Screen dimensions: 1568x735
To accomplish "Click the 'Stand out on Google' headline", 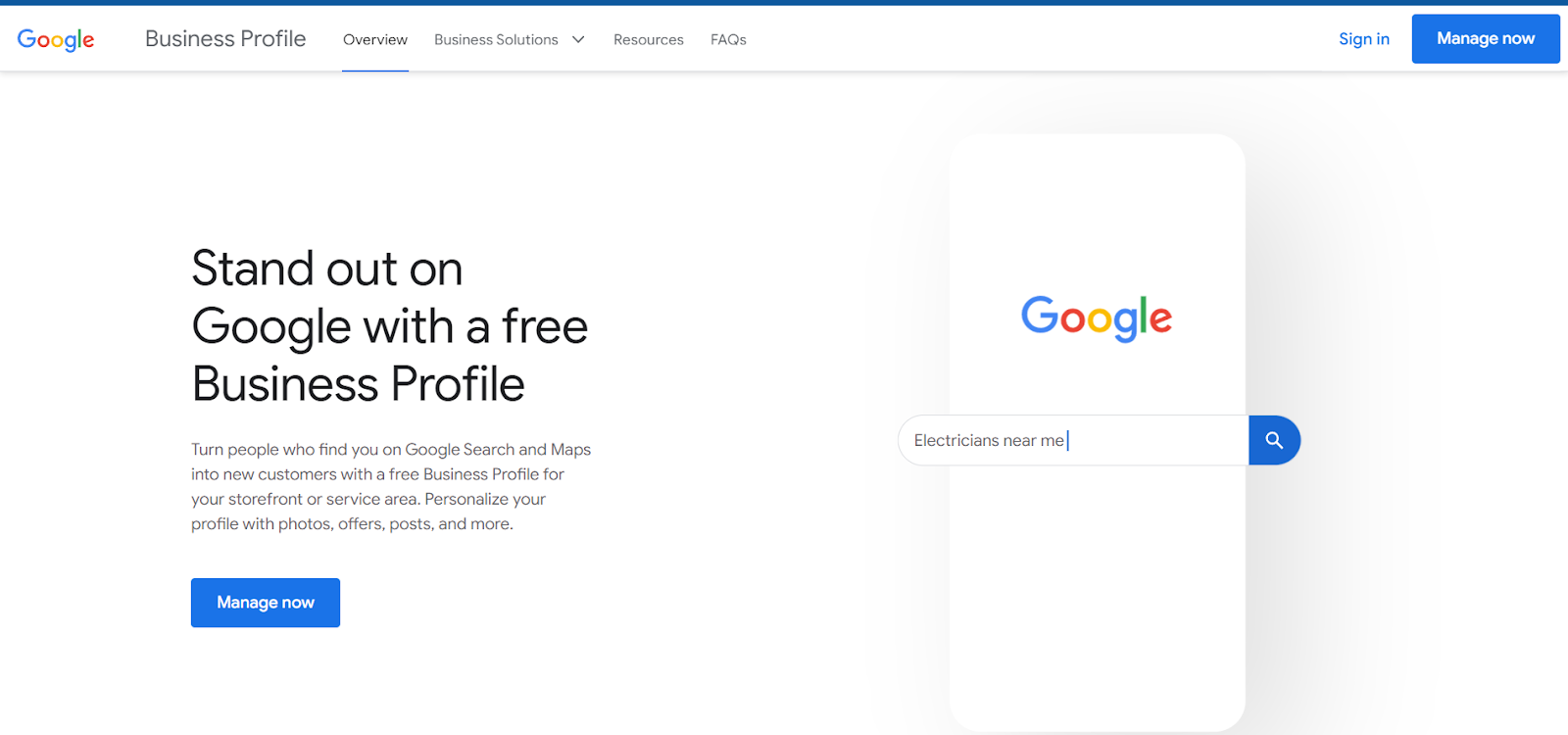I will (389, 326).
